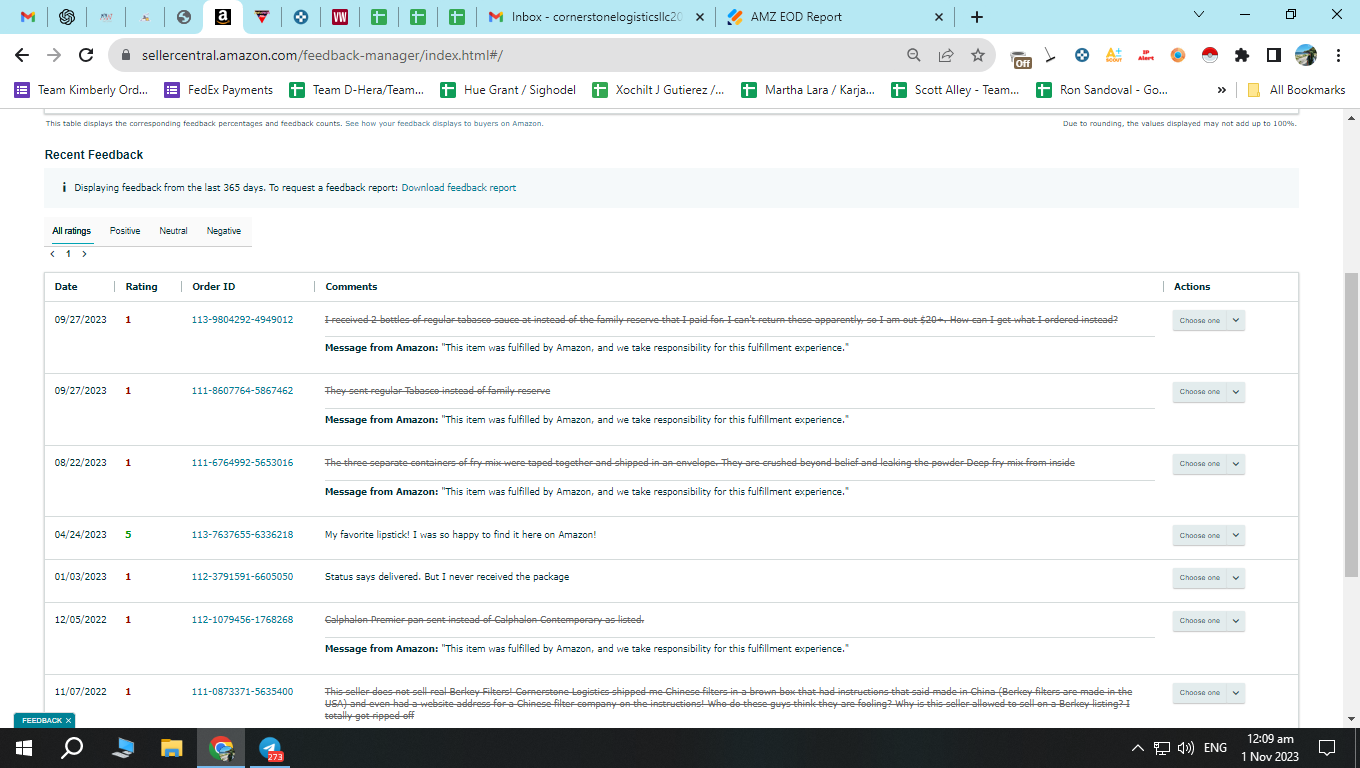Launch the AMZScout extension
Screen dimensions: 1360x768
click(1114, 55)
